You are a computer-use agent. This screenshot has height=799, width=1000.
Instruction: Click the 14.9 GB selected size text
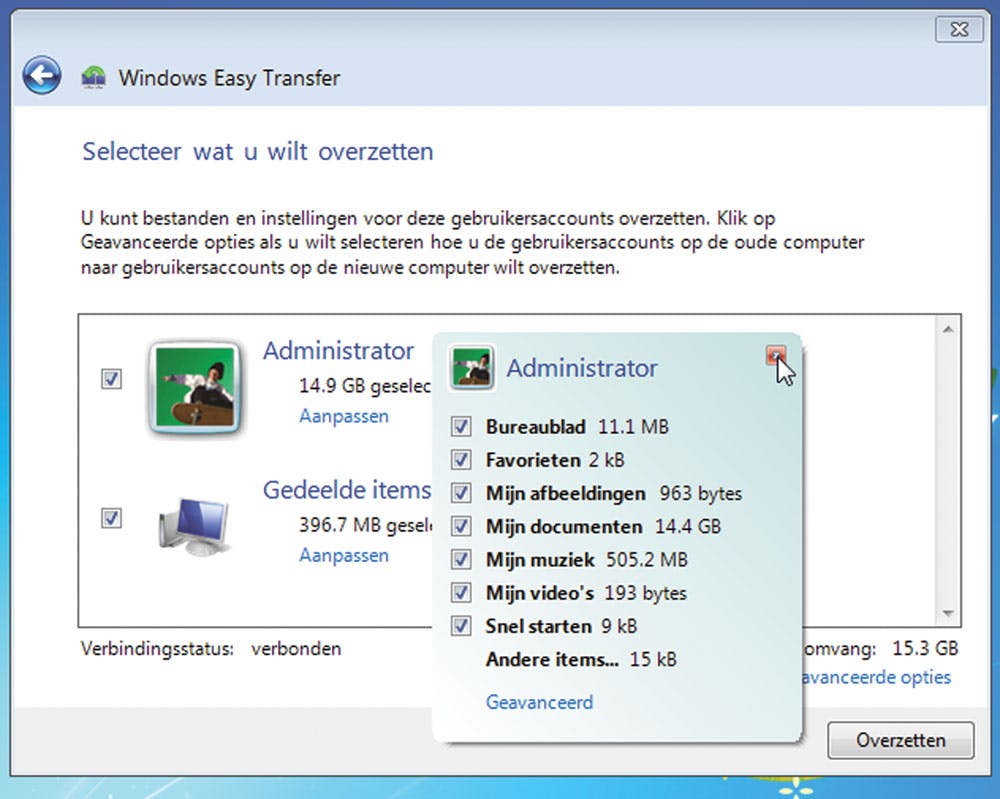tap(365, 386)
